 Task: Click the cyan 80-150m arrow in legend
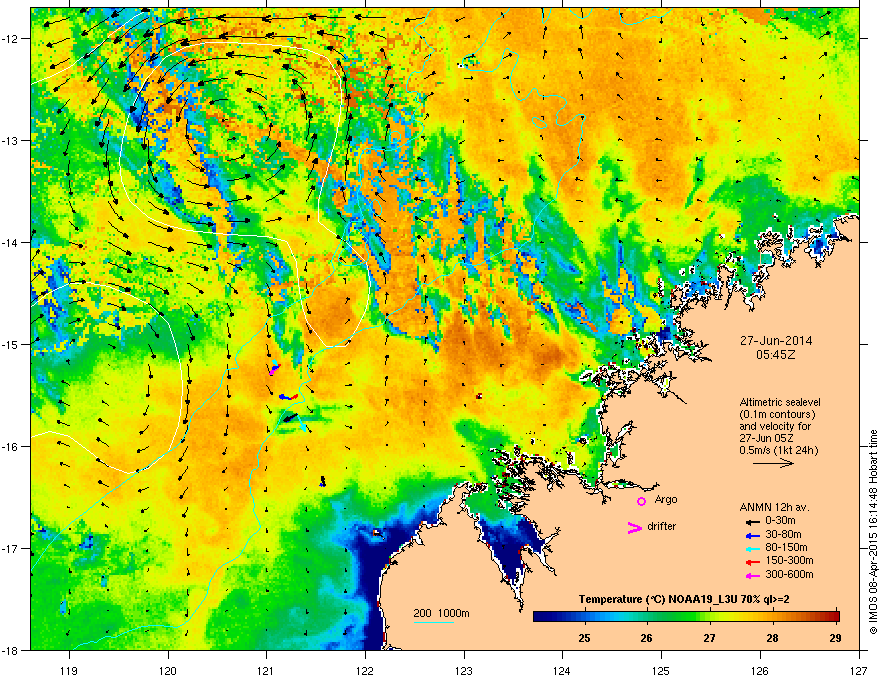pos(752,548)
